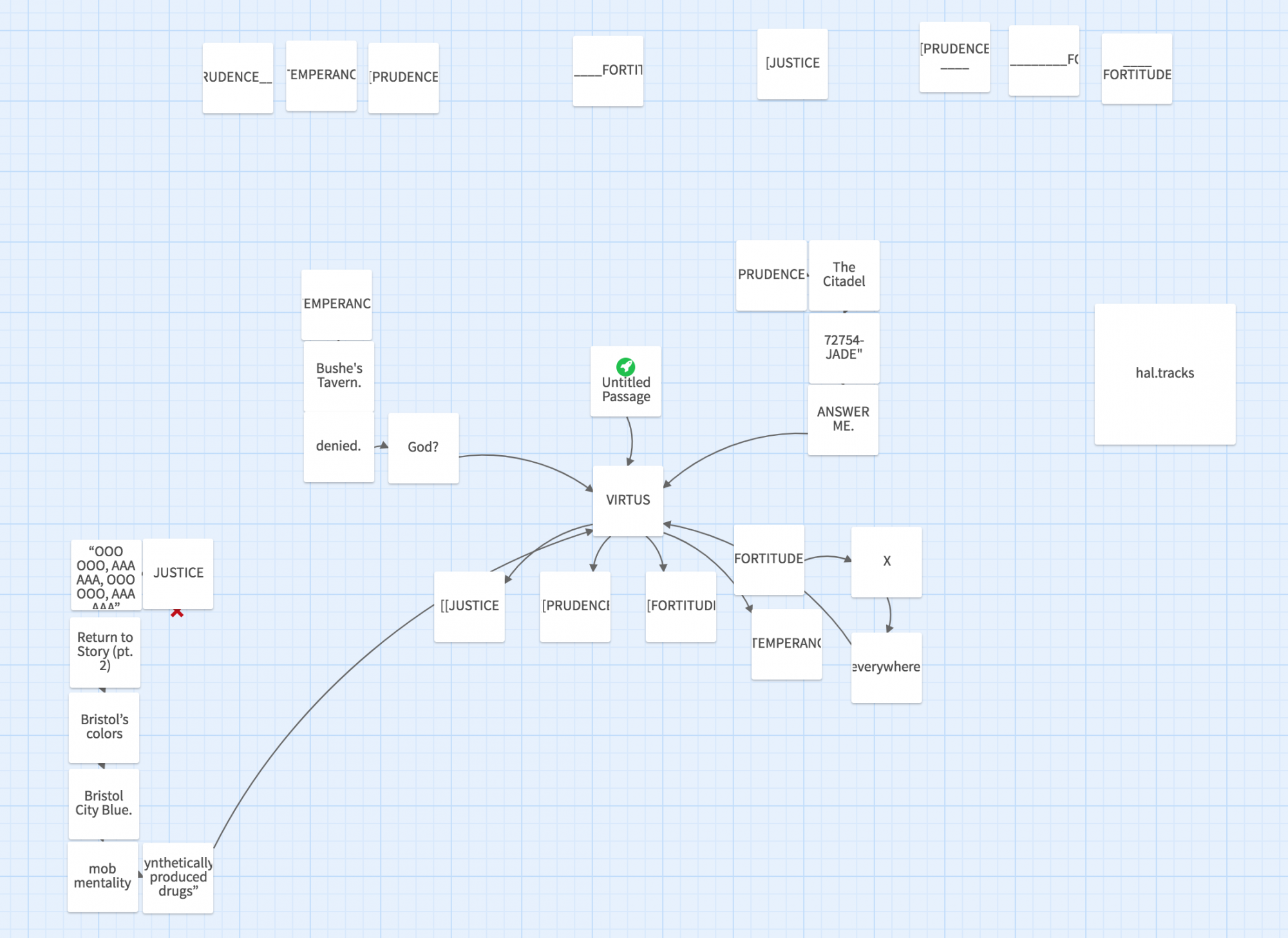Screen dimensions: 1288x938
Task: Select The Citadel passage
Action: pyautogui.click(x=844, y=276)
